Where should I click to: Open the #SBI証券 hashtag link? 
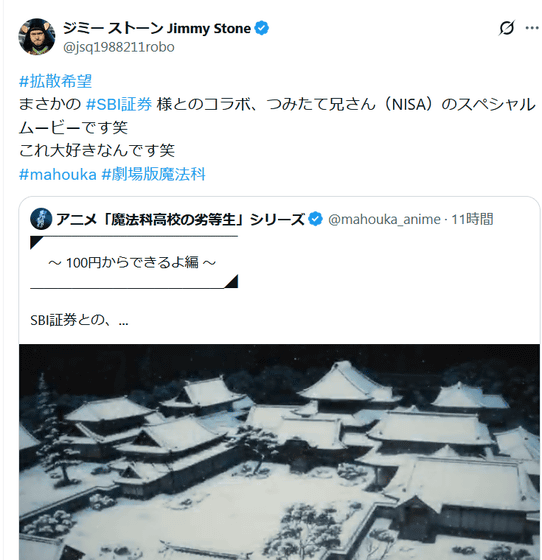119,104
